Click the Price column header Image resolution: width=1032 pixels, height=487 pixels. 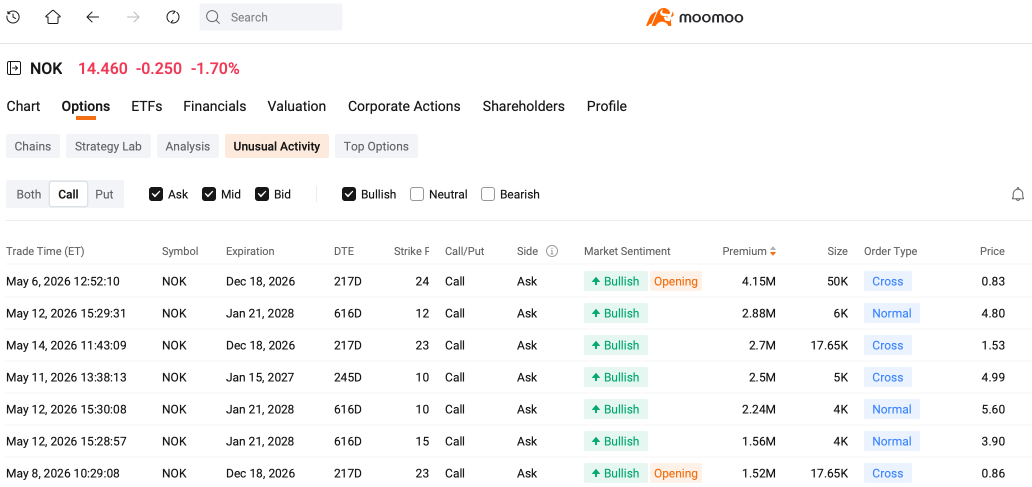pos(993,251)
